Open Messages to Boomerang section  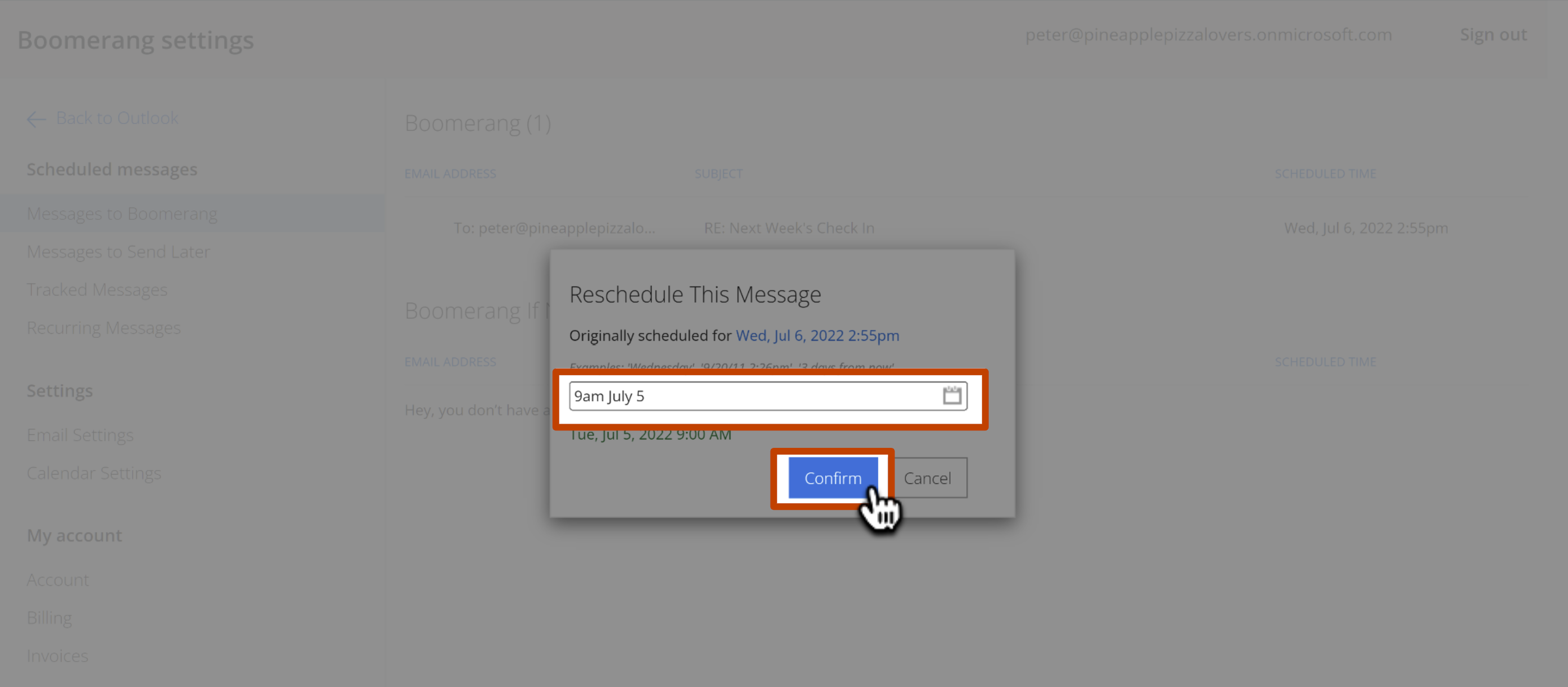click(122, 213)
